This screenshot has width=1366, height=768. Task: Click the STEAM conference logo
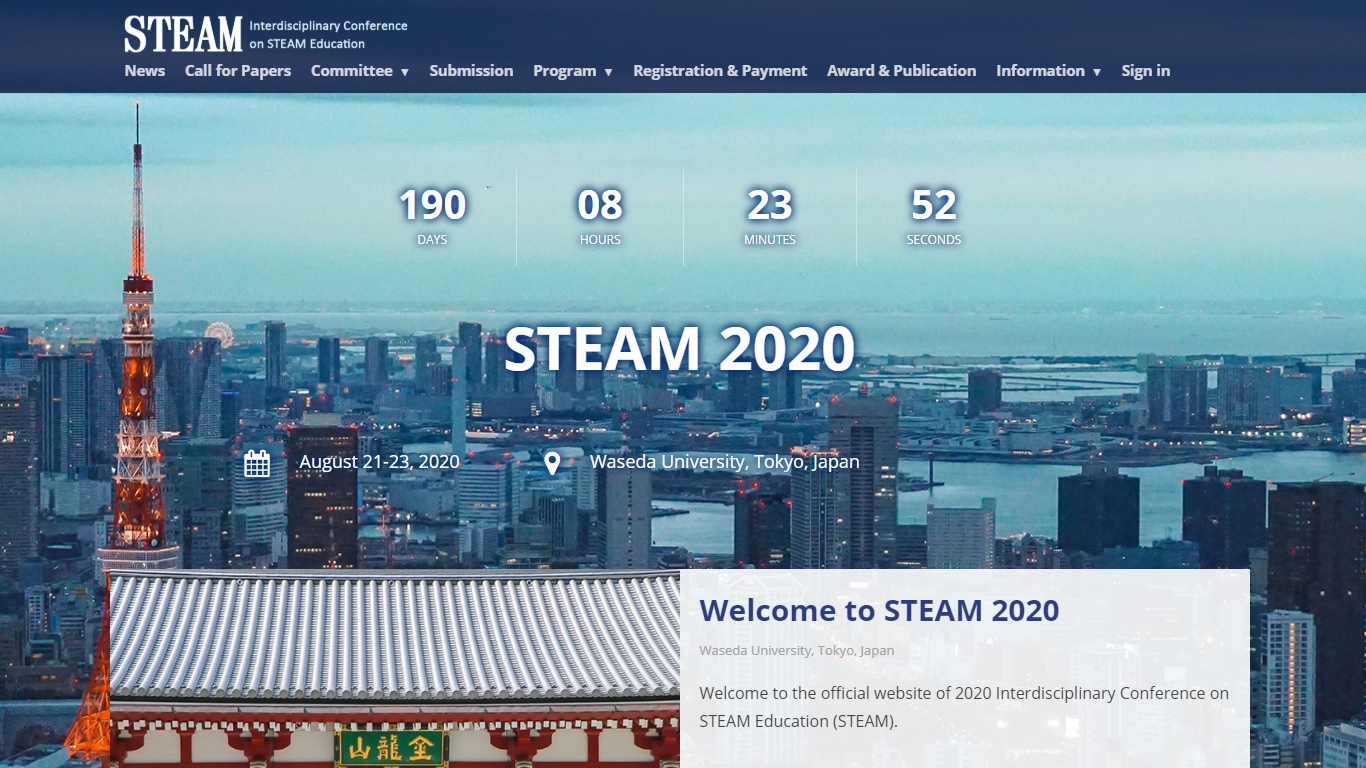pos(183,34)
